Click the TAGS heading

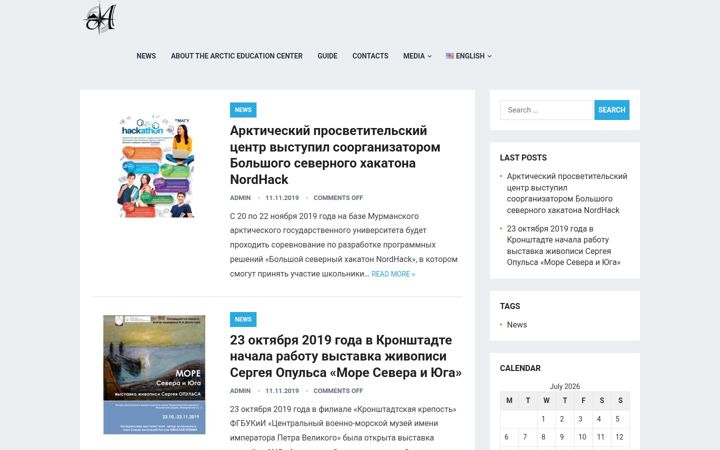(x=510, y=306)
